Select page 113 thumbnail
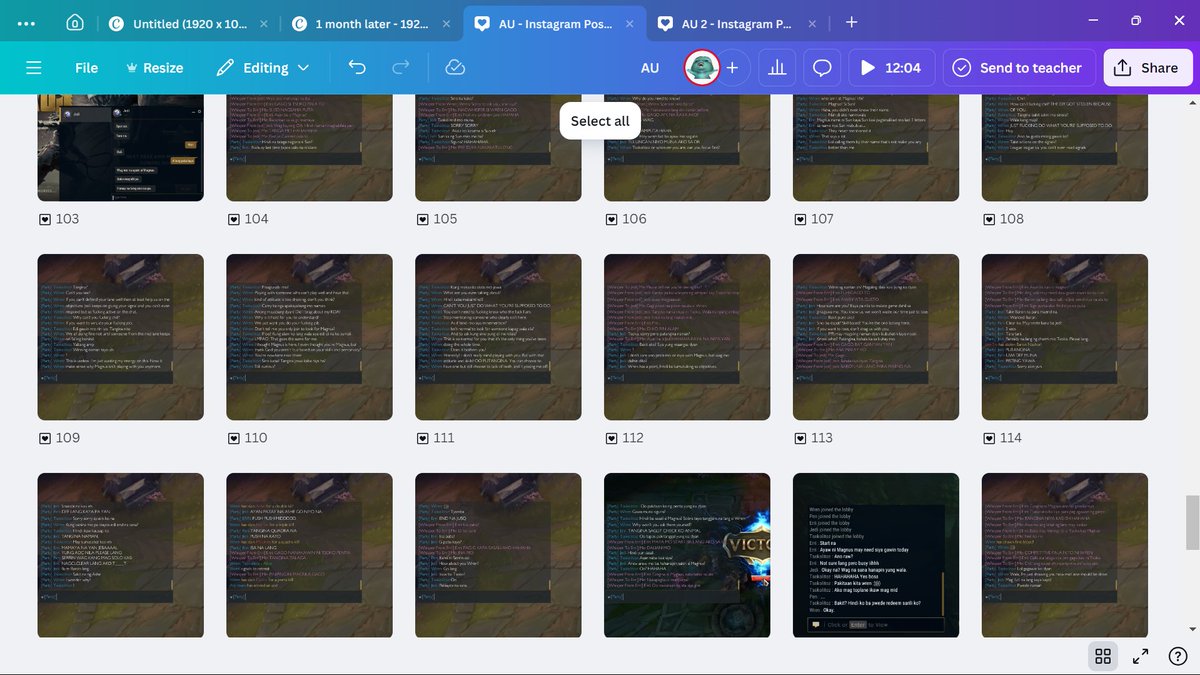Viewport: 1200px width, 675px height. pyautogui.click(x=875, y=337)
